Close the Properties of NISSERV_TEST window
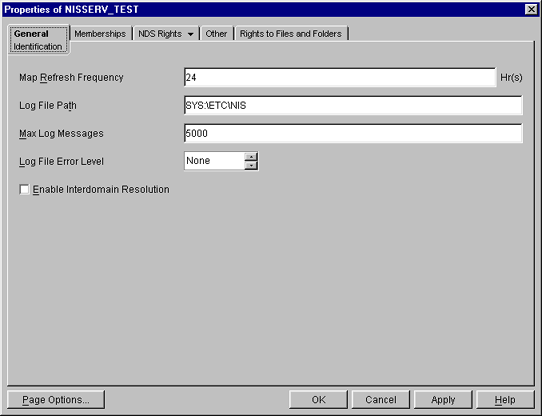The width and height of the screenshot is (542, 416). [x=531, y=9]
